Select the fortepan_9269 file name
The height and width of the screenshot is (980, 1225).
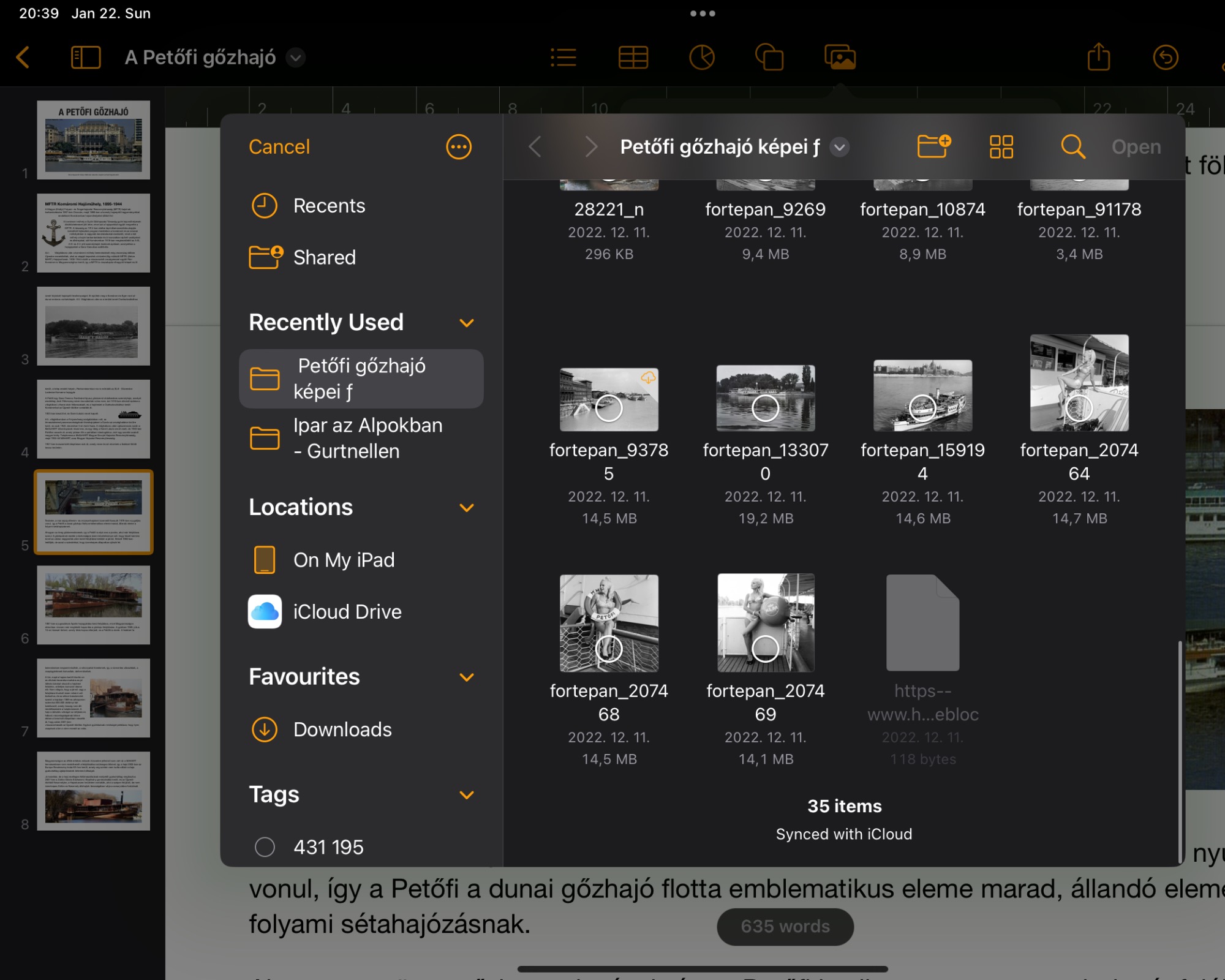click(x=765, y=209)
